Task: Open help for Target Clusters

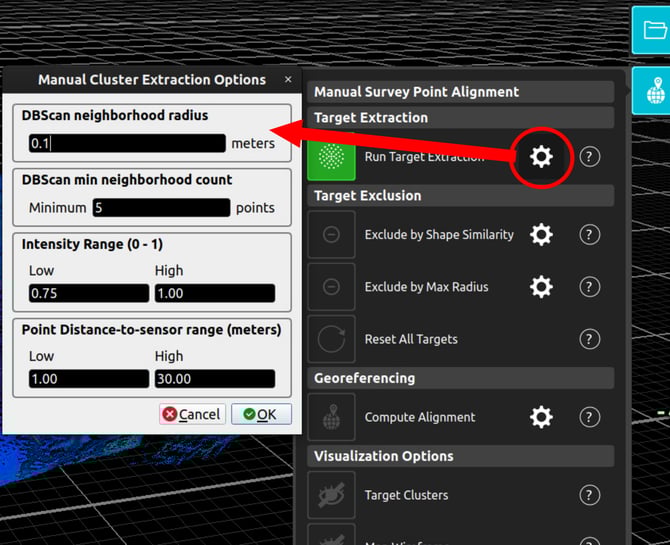Action: (x=590, y=495)
